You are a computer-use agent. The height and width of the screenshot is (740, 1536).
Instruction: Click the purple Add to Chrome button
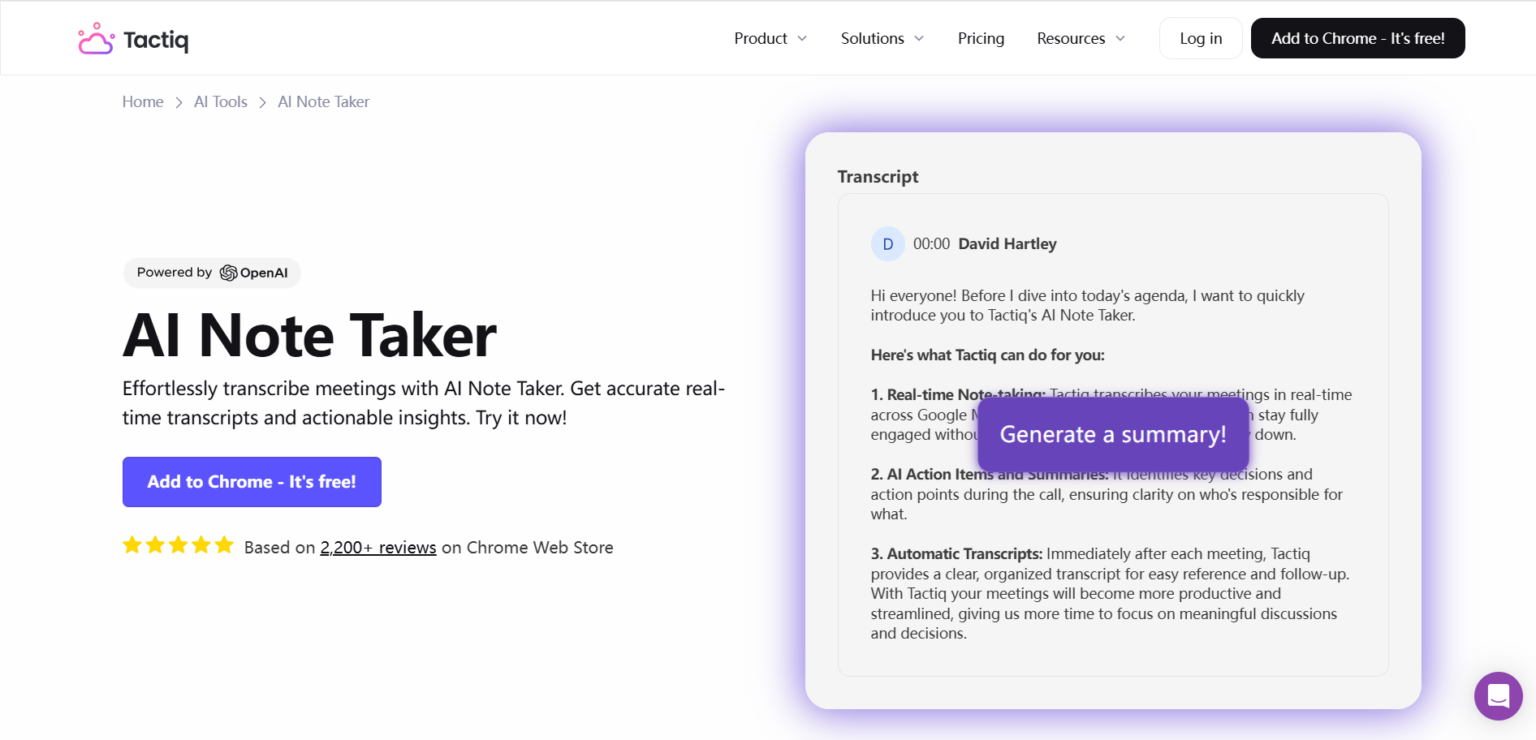251,481
